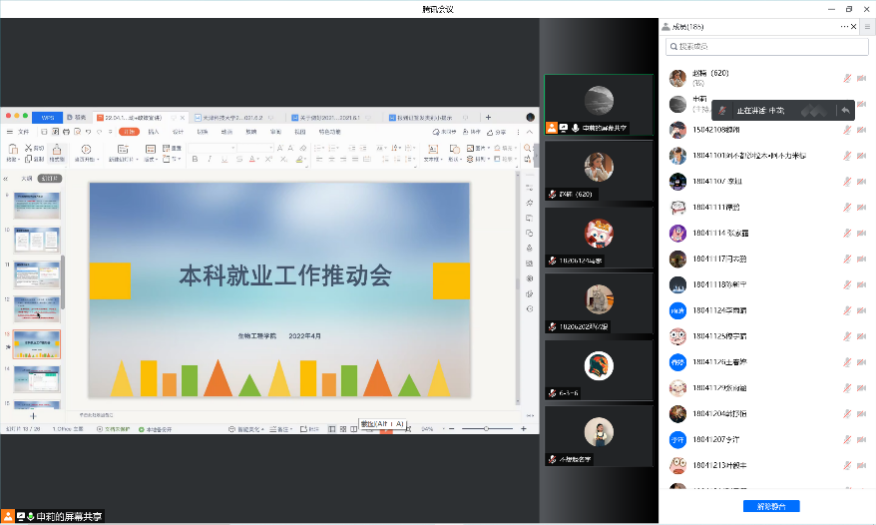Click the undo arrow in WPS quick toolbar
876x525 pixels.
click(x=88, y=132)
